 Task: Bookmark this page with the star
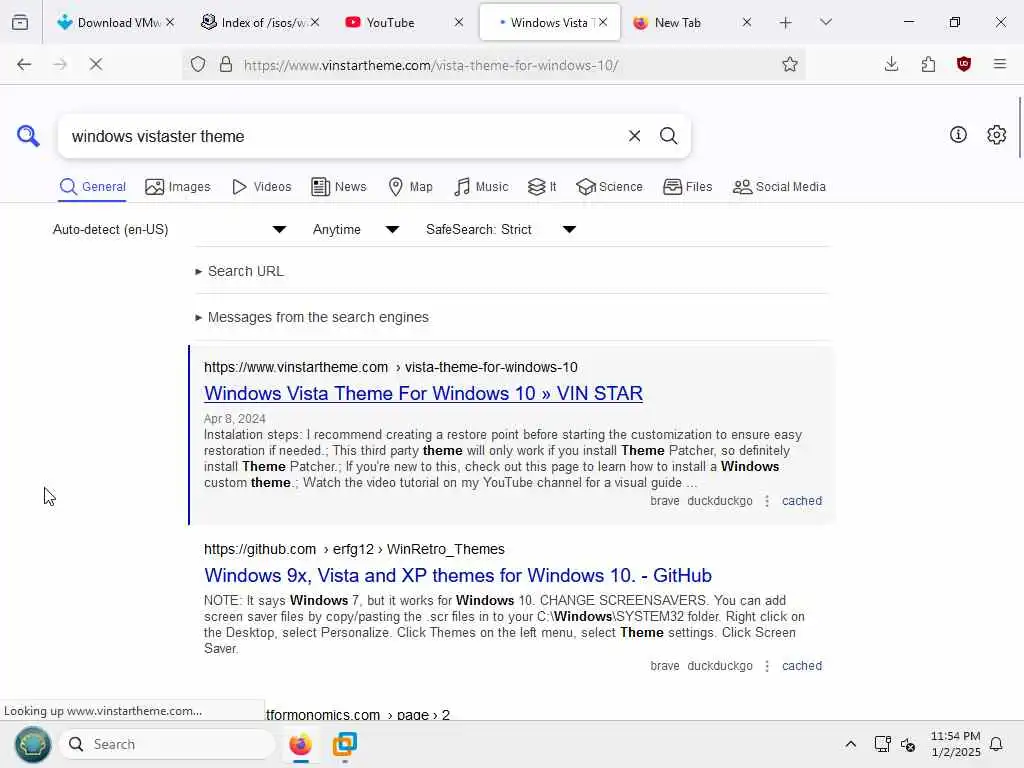(790, 64)
